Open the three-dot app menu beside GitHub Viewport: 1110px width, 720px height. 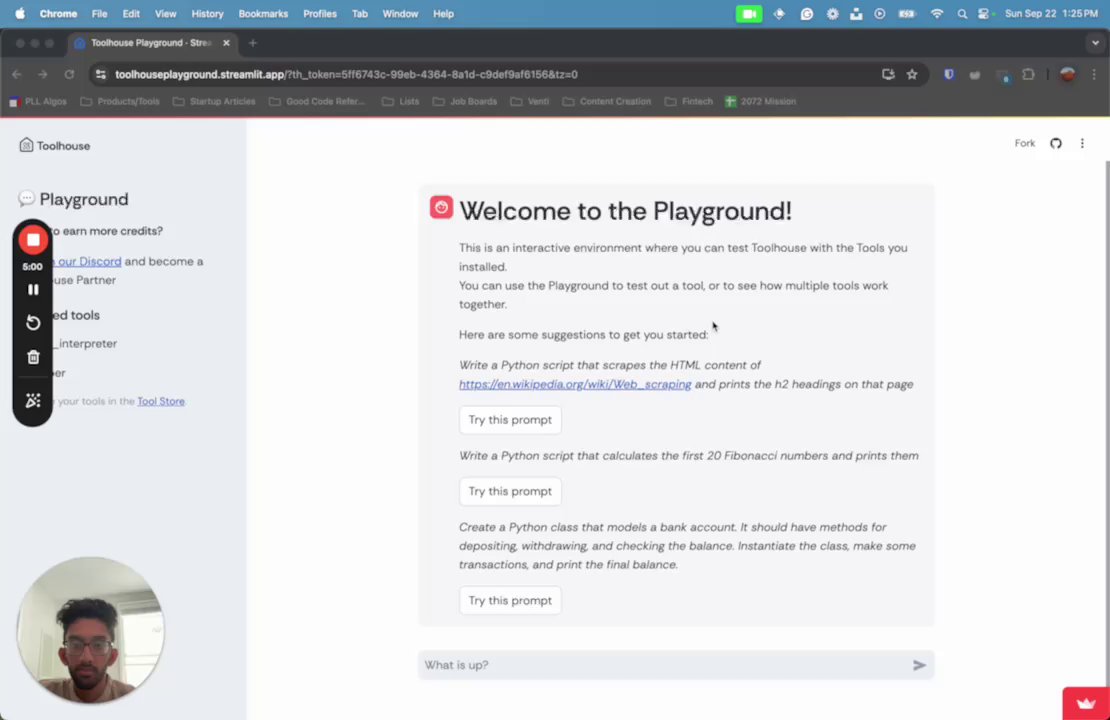point(1082,144)
